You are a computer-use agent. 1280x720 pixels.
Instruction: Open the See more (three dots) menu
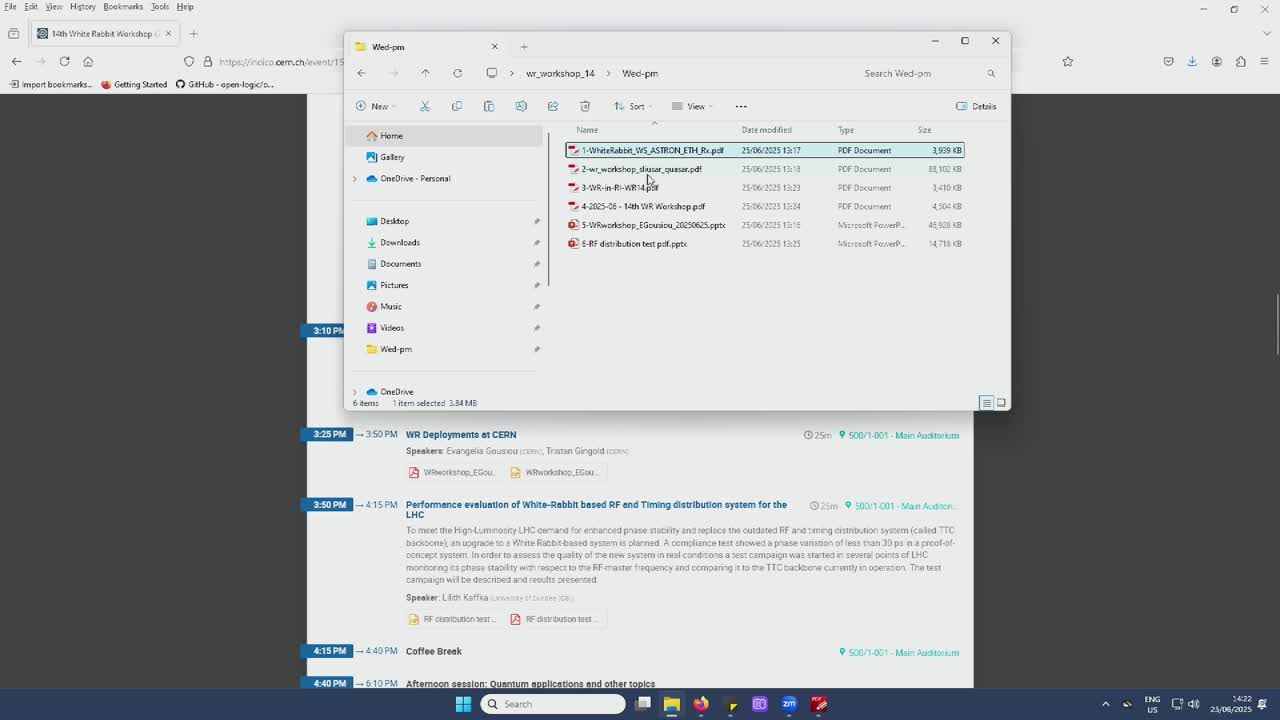pos(741,106)
